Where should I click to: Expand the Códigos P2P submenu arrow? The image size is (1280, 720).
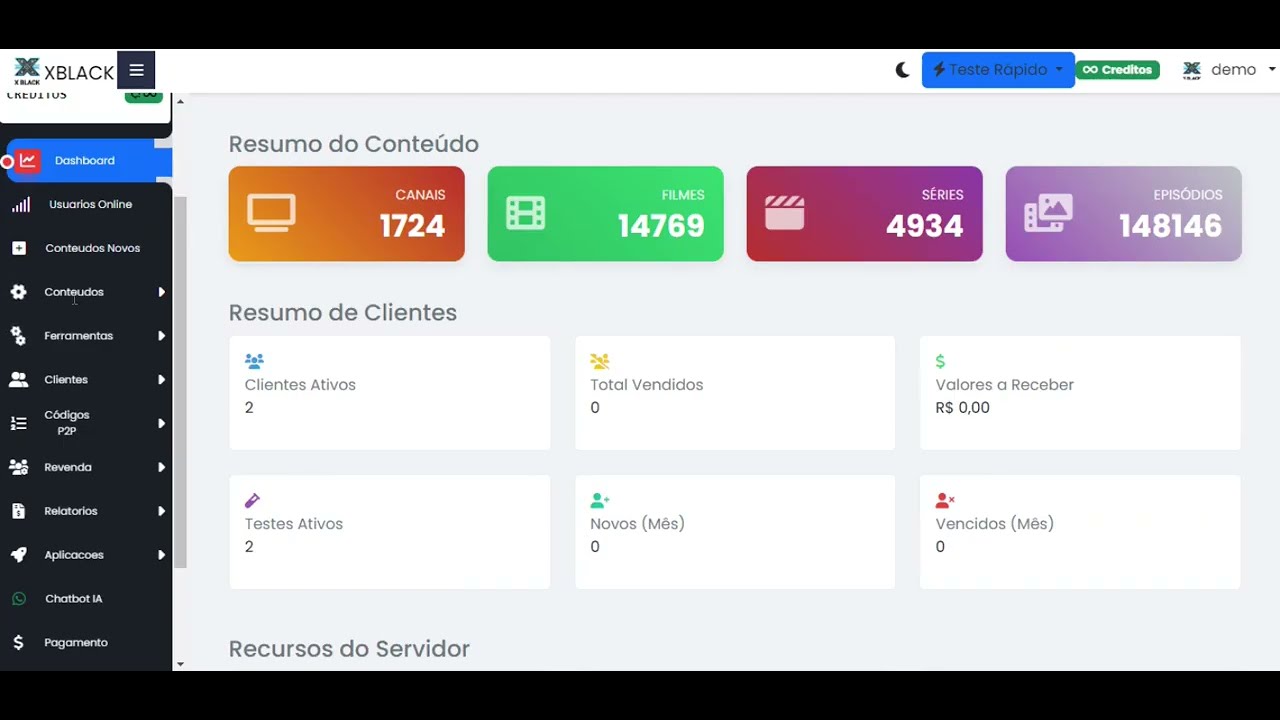(x=161, y=423)
